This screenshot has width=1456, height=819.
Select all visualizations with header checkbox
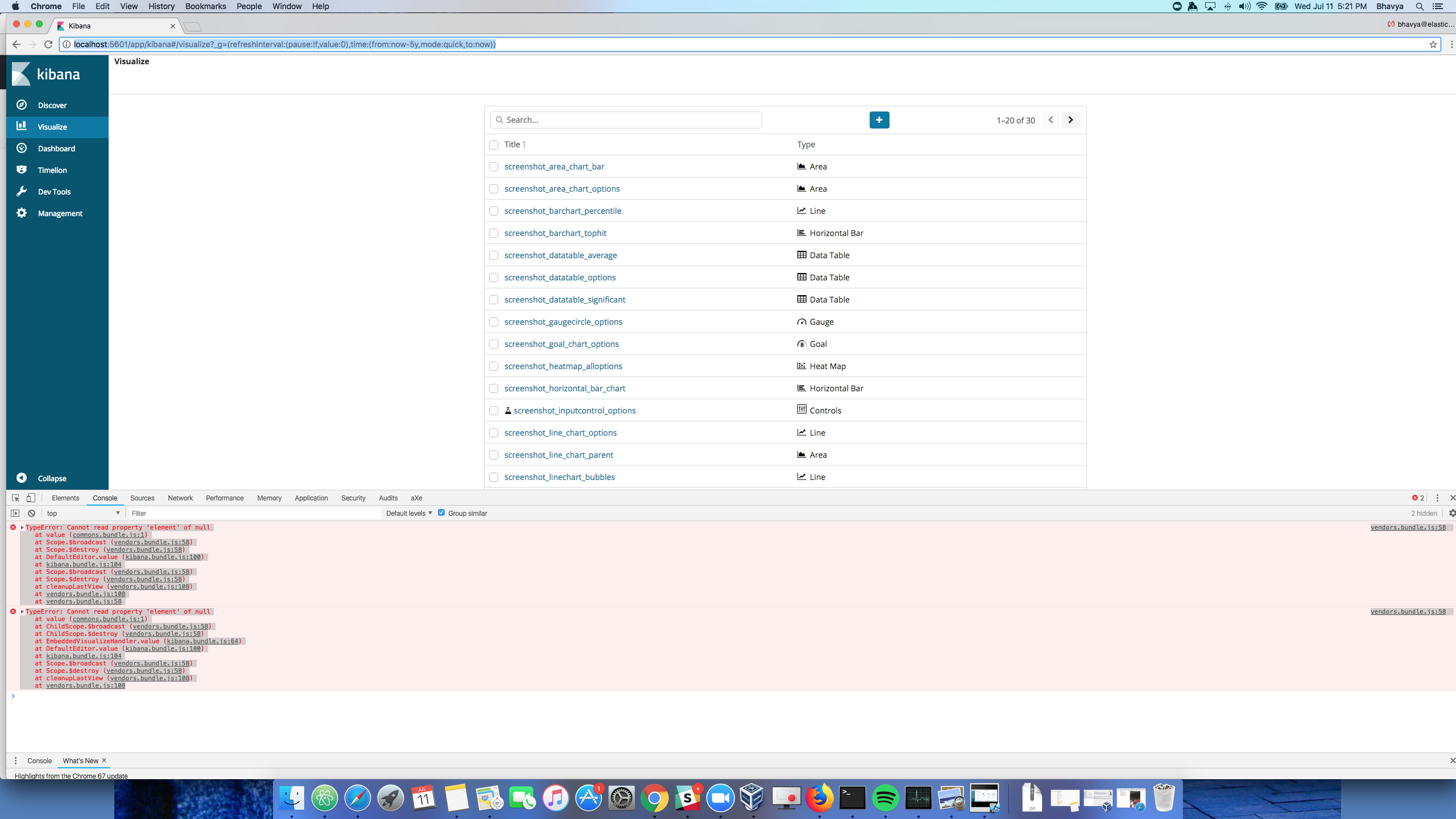pyautogui.click(x=494, y=145)
